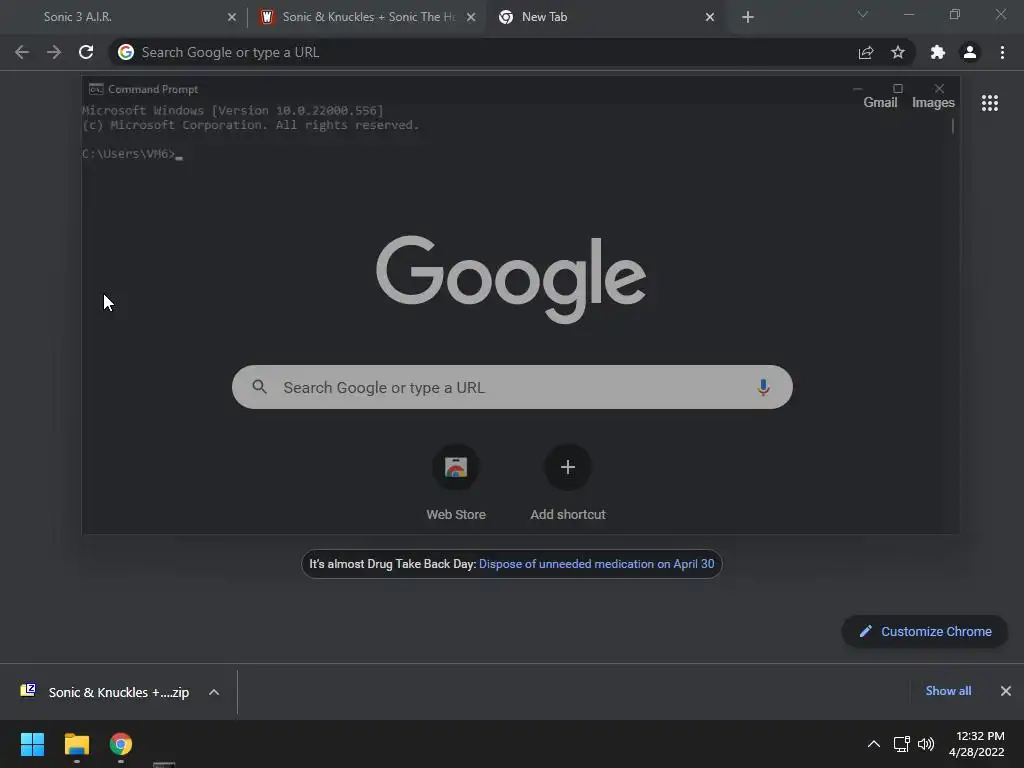Open the Web Store shortcut
The height and width of the screenshot is (768, 1024).
pos(456,483)
